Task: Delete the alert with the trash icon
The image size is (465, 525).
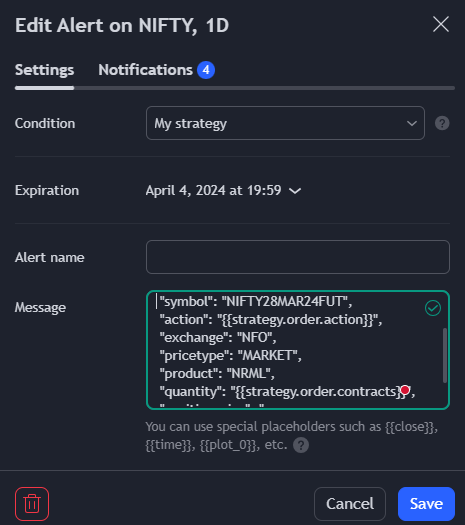Action: coord(32,504)
